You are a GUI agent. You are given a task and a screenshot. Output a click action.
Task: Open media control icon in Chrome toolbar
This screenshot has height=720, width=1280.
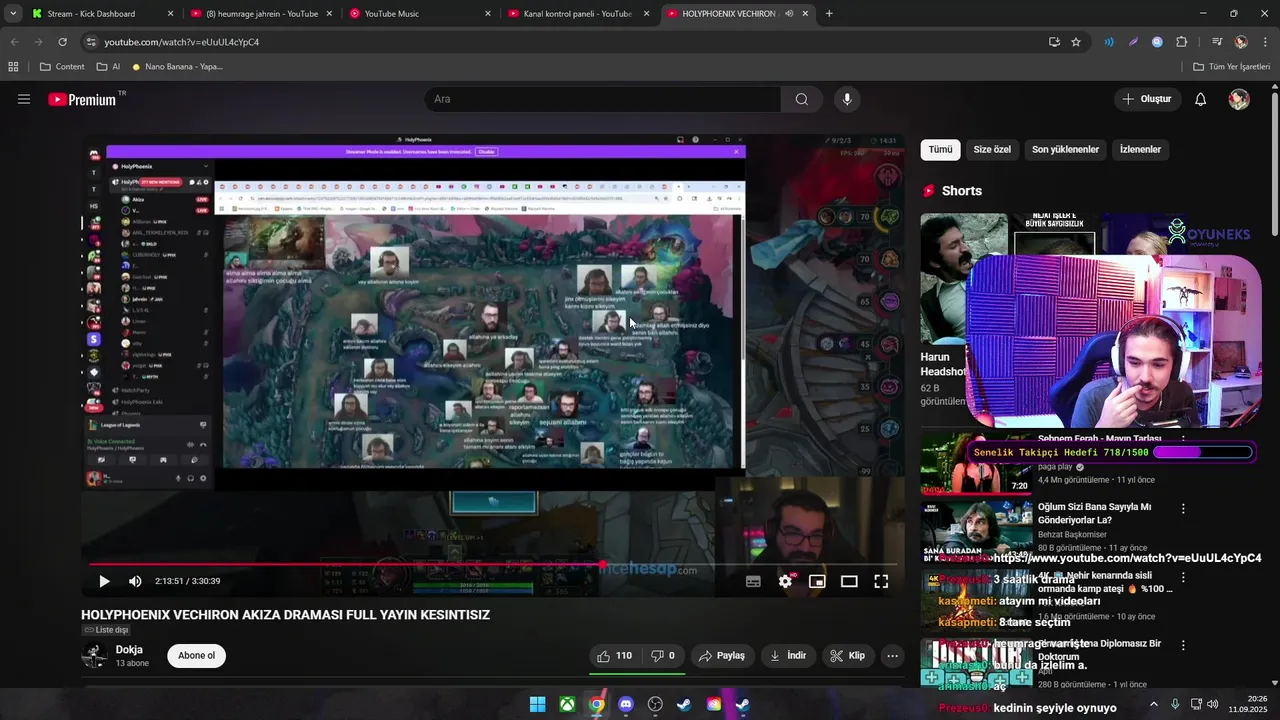(1217, 42)
